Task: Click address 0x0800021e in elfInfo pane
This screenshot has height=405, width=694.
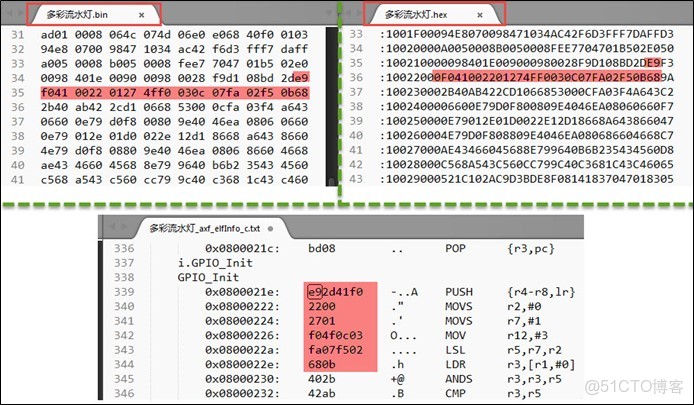Action: [x=243, y=292]
